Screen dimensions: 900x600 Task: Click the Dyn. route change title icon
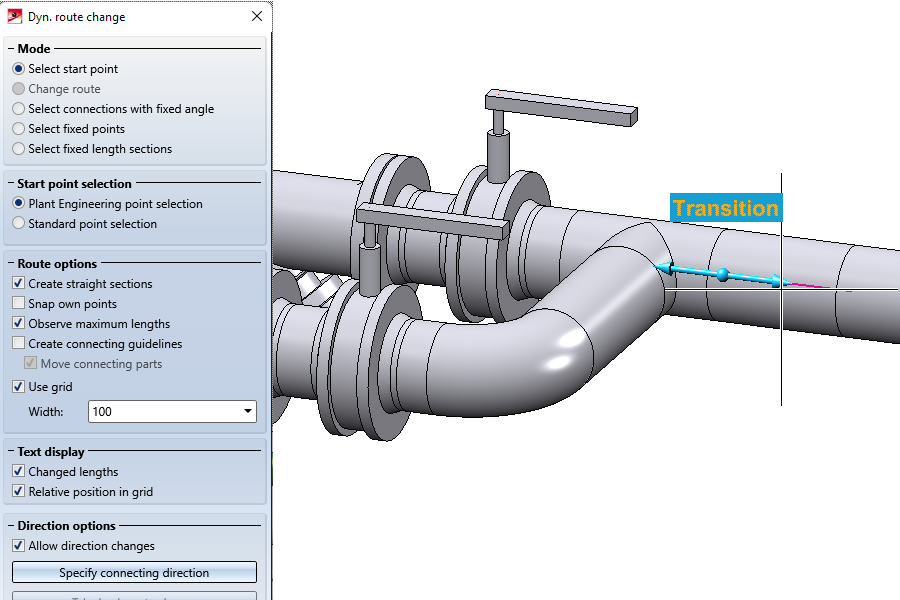pyautogui.click(x=14, y=16)
